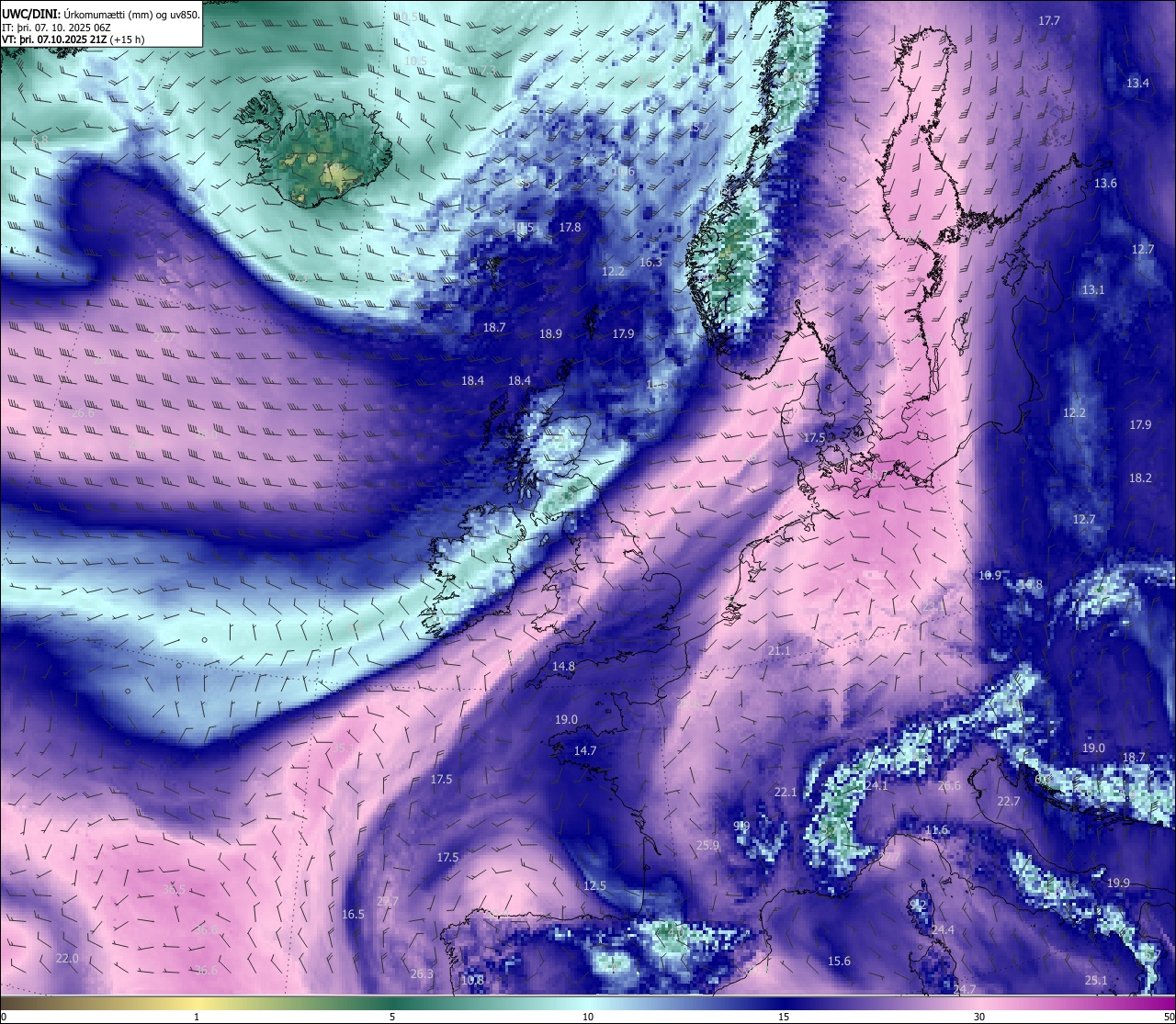
Task: Select the 21.1 value label
Action: click(779, 650)
